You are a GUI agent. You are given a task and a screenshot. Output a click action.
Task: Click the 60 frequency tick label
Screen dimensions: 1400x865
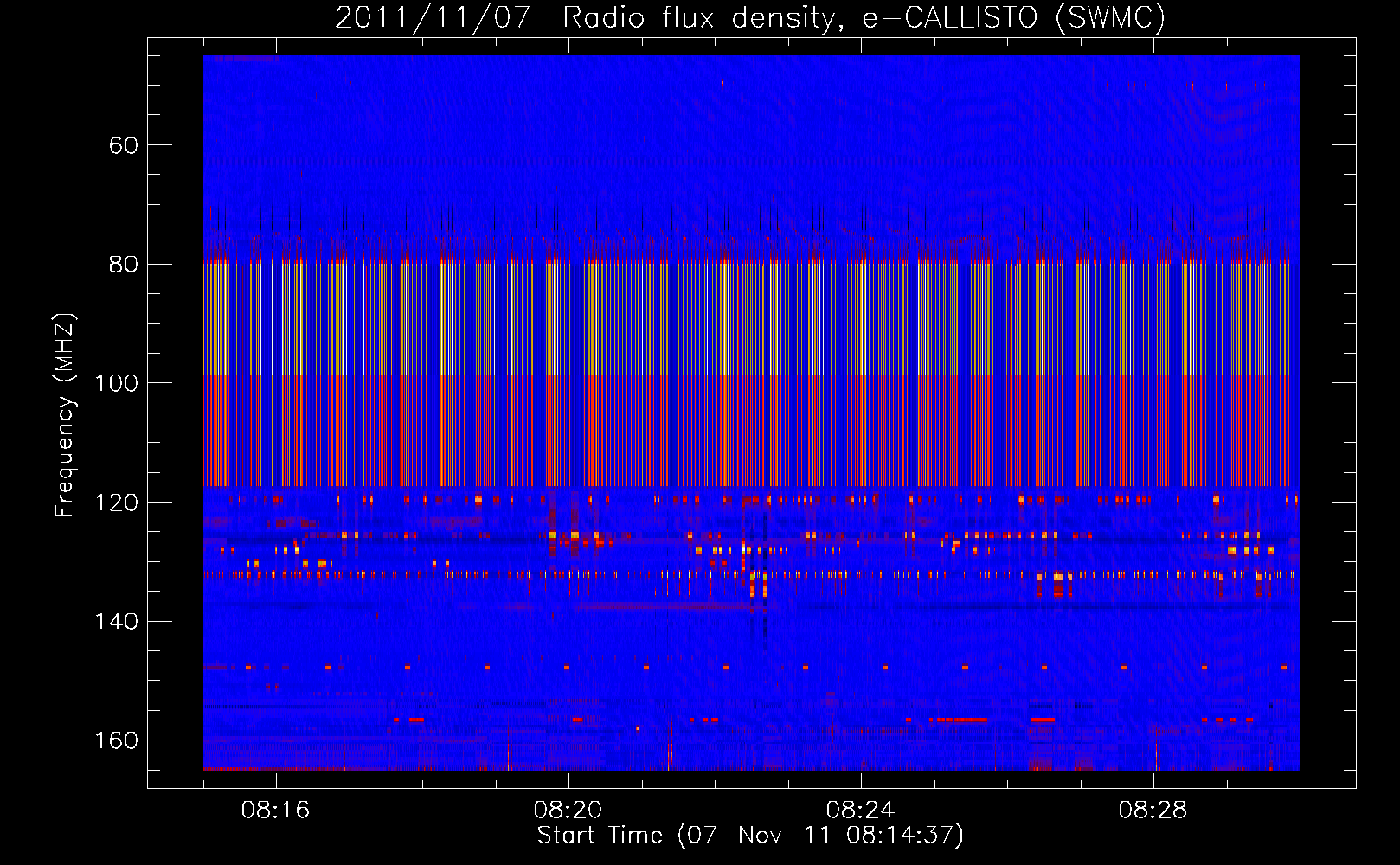(x=123, y=145)
